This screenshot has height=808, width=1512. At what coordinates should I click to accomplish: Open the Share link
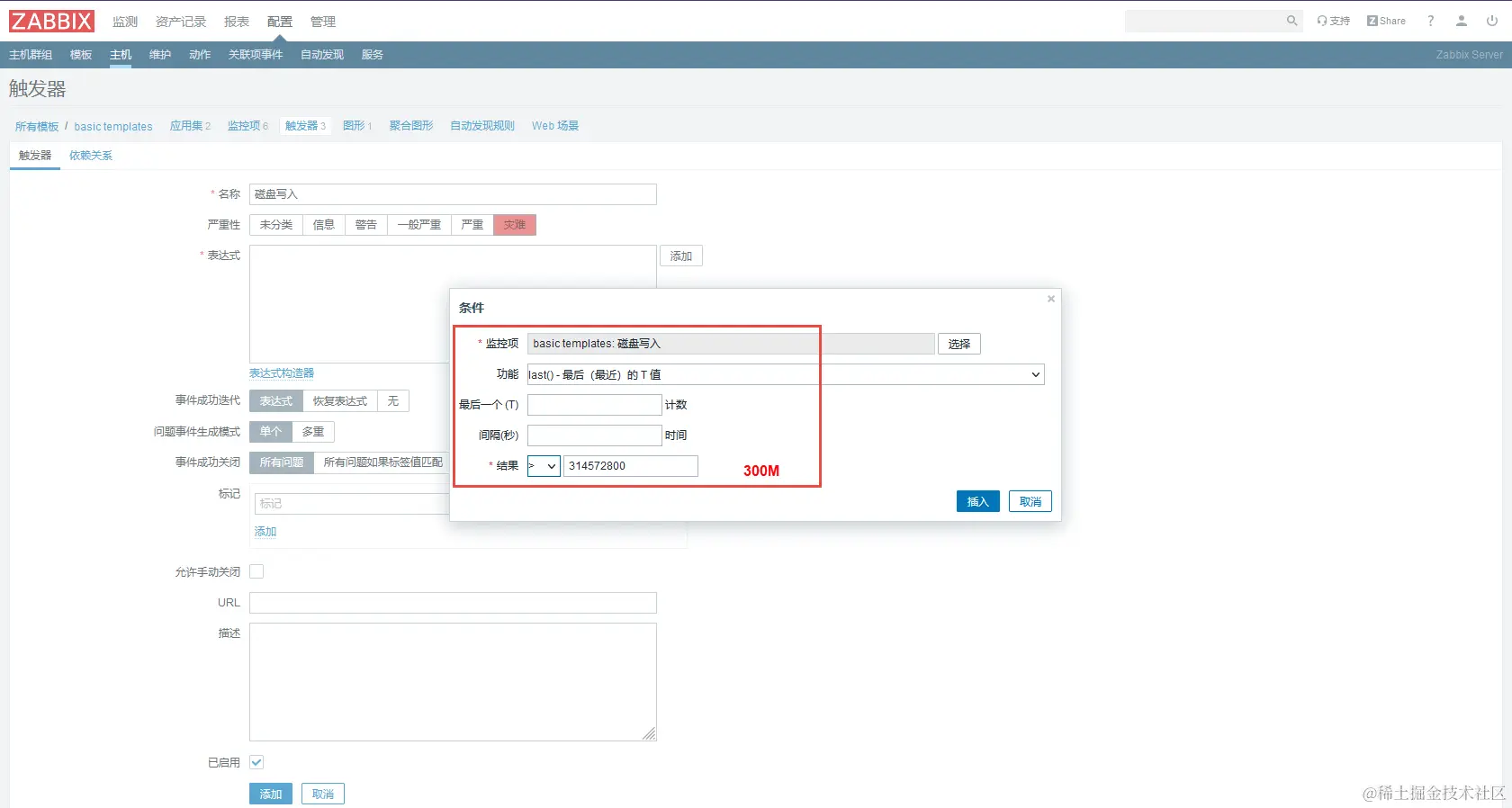[x=1386, y=21]
